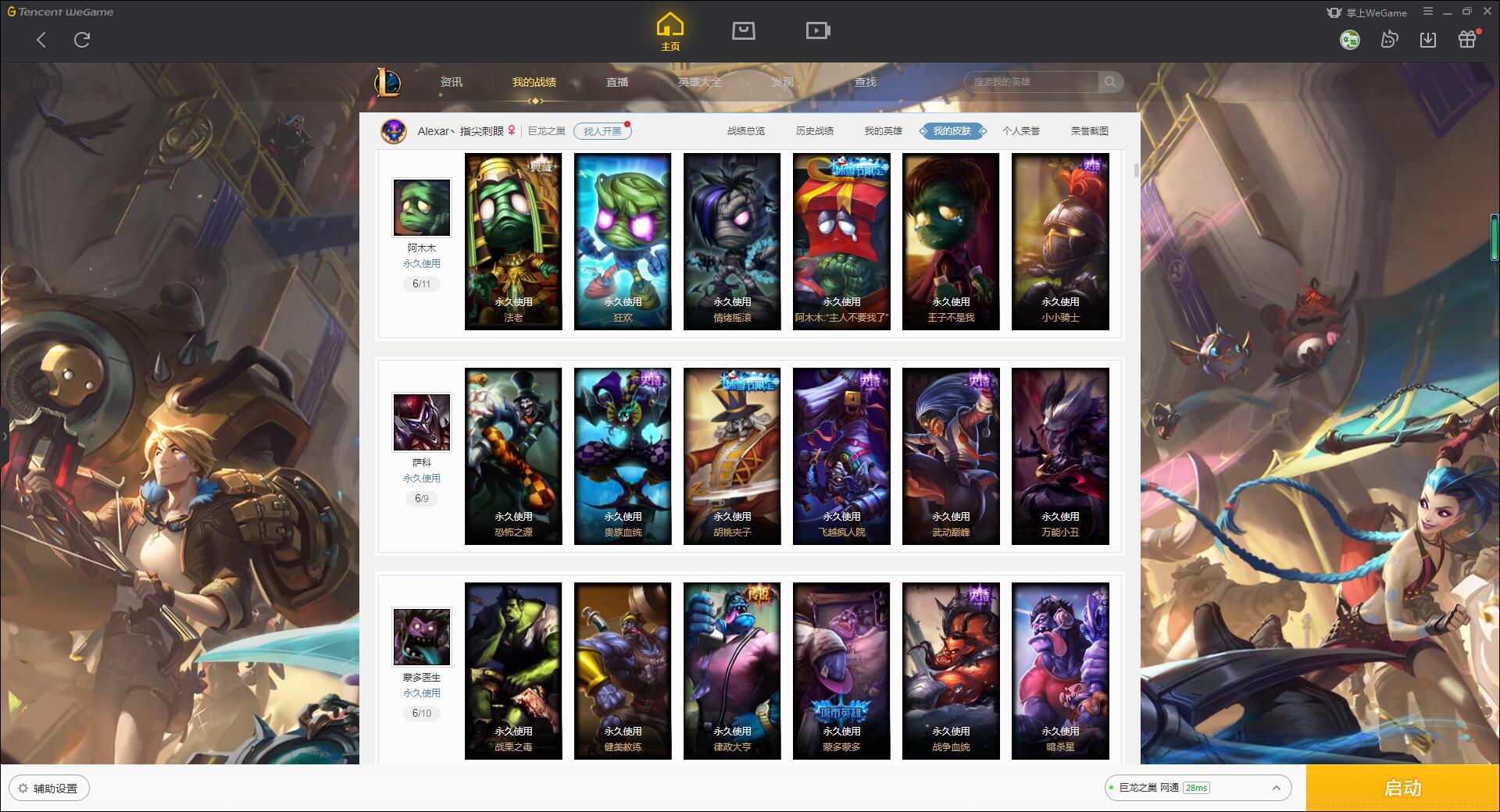Open the 掌上WeGame link
The width and height of the screenshot is (1500, 812).
coord(1367,12)
